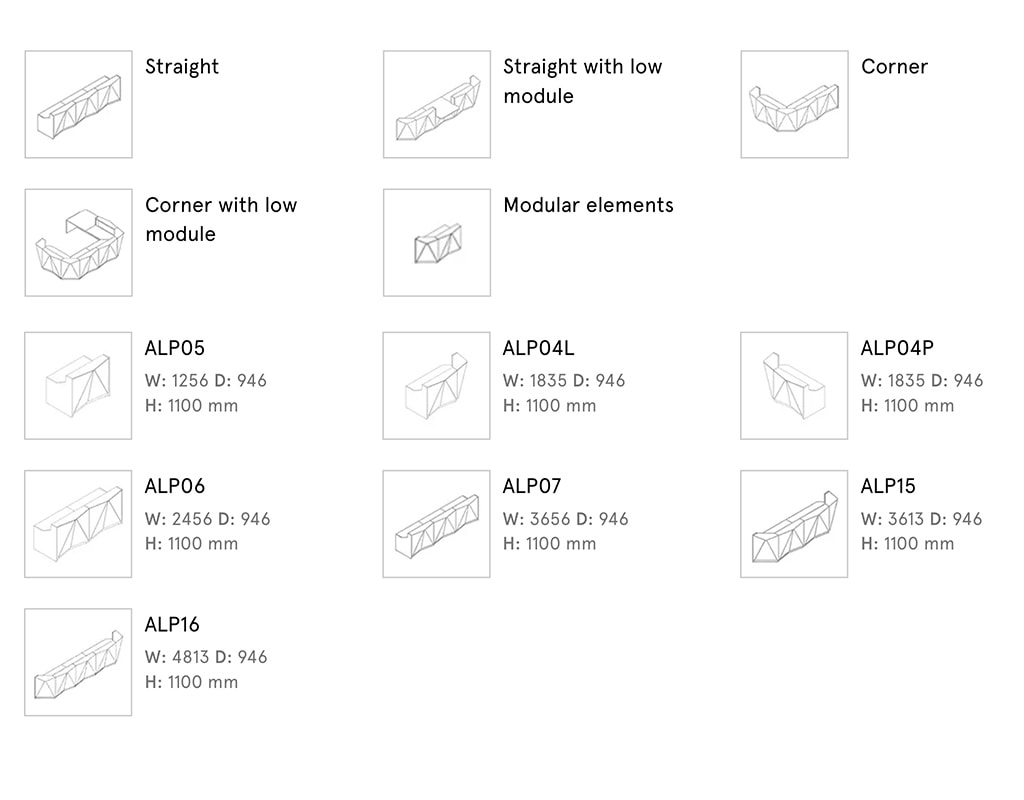Select the Corner with low module sketch

coord(78,243)
